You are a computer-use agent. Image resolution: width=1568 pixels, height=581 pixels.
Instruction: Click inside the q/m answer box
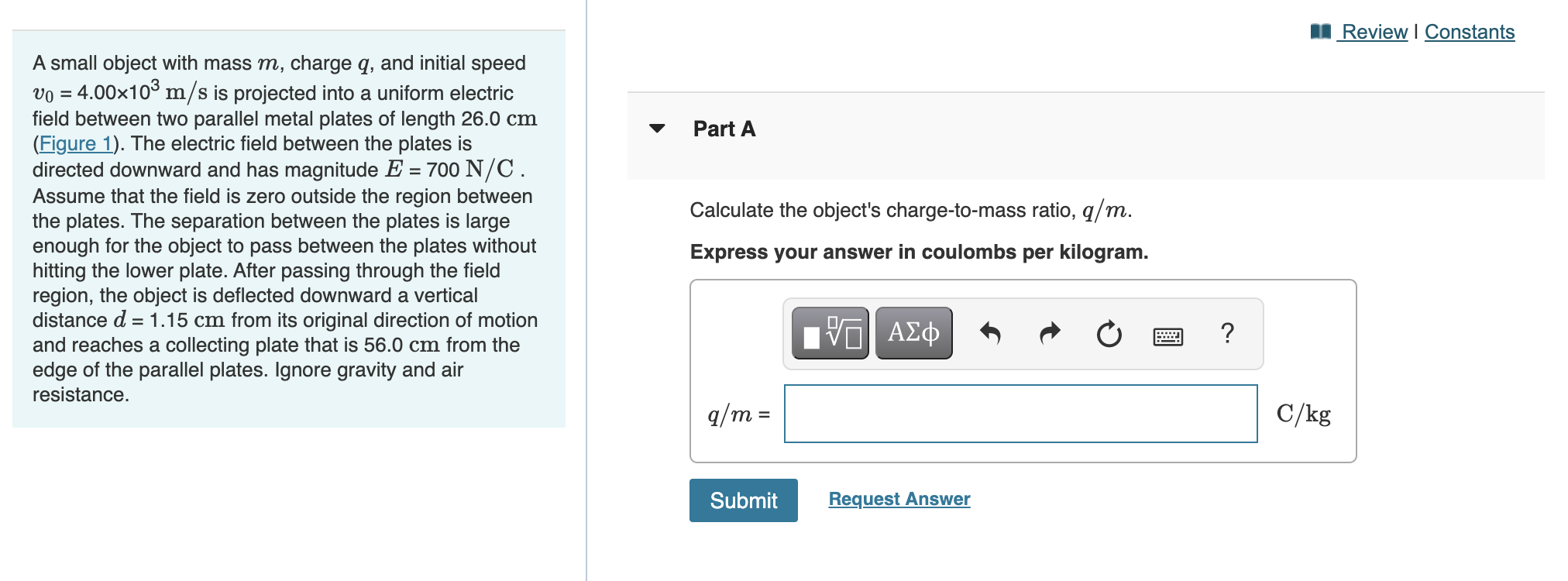pos(1020,414)
